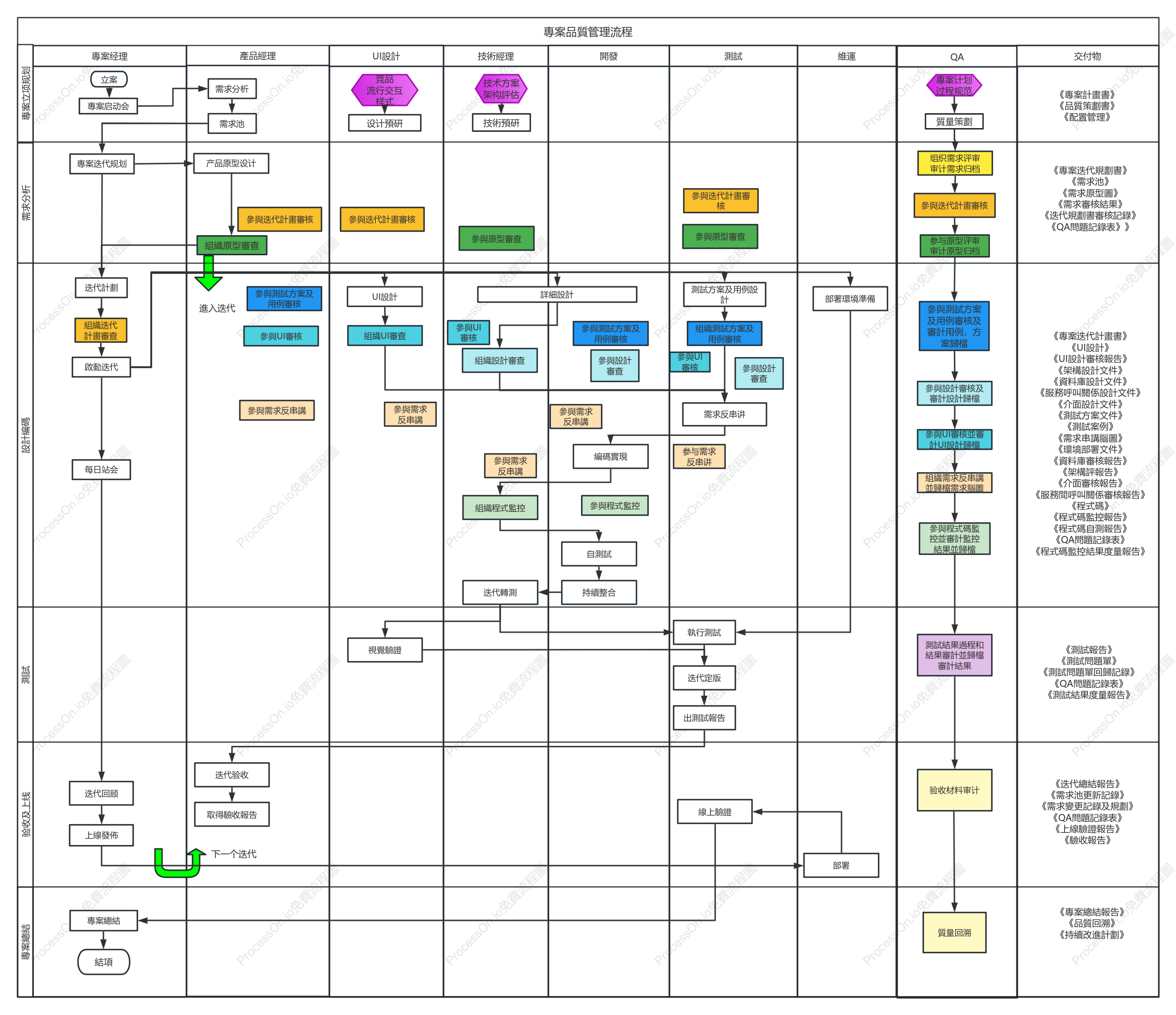Viewport: 1176px width, 1015px height.
Task: Click the QA column header
Action: (x=957, y=57)
